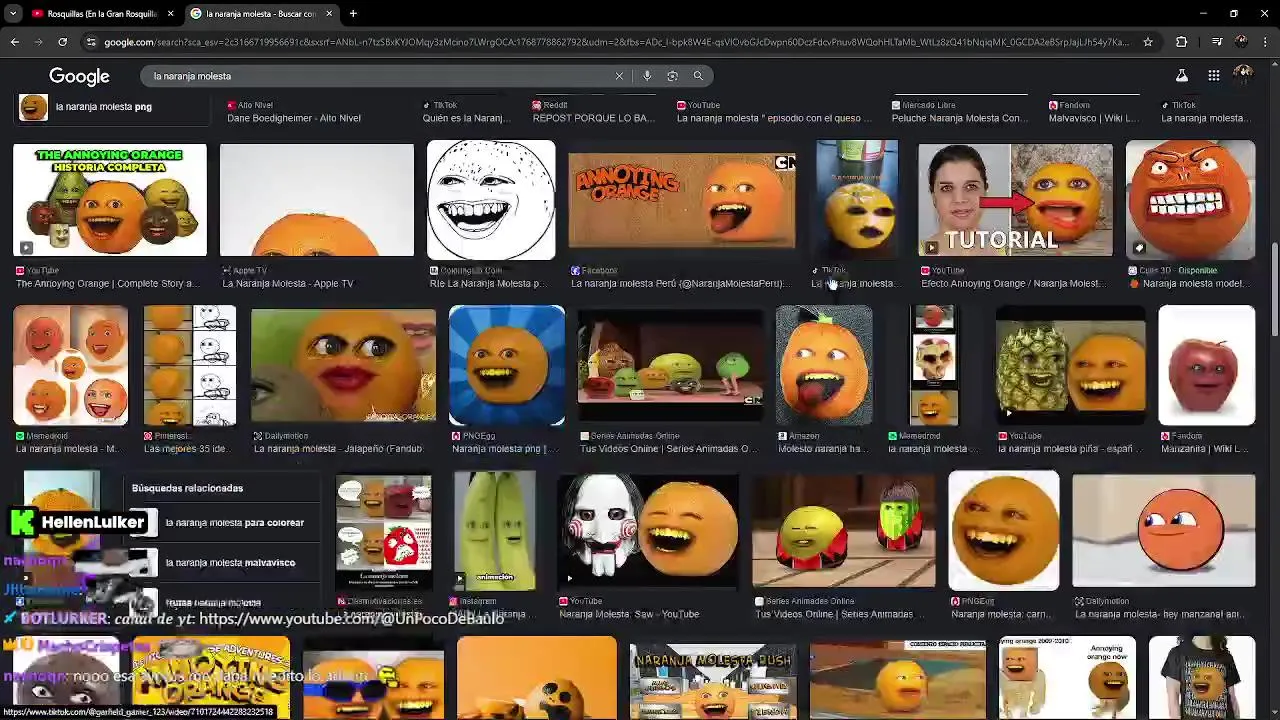Submit search with magnifier icon
Viewport: 1280px width, 720px height.
coord(698,76)
